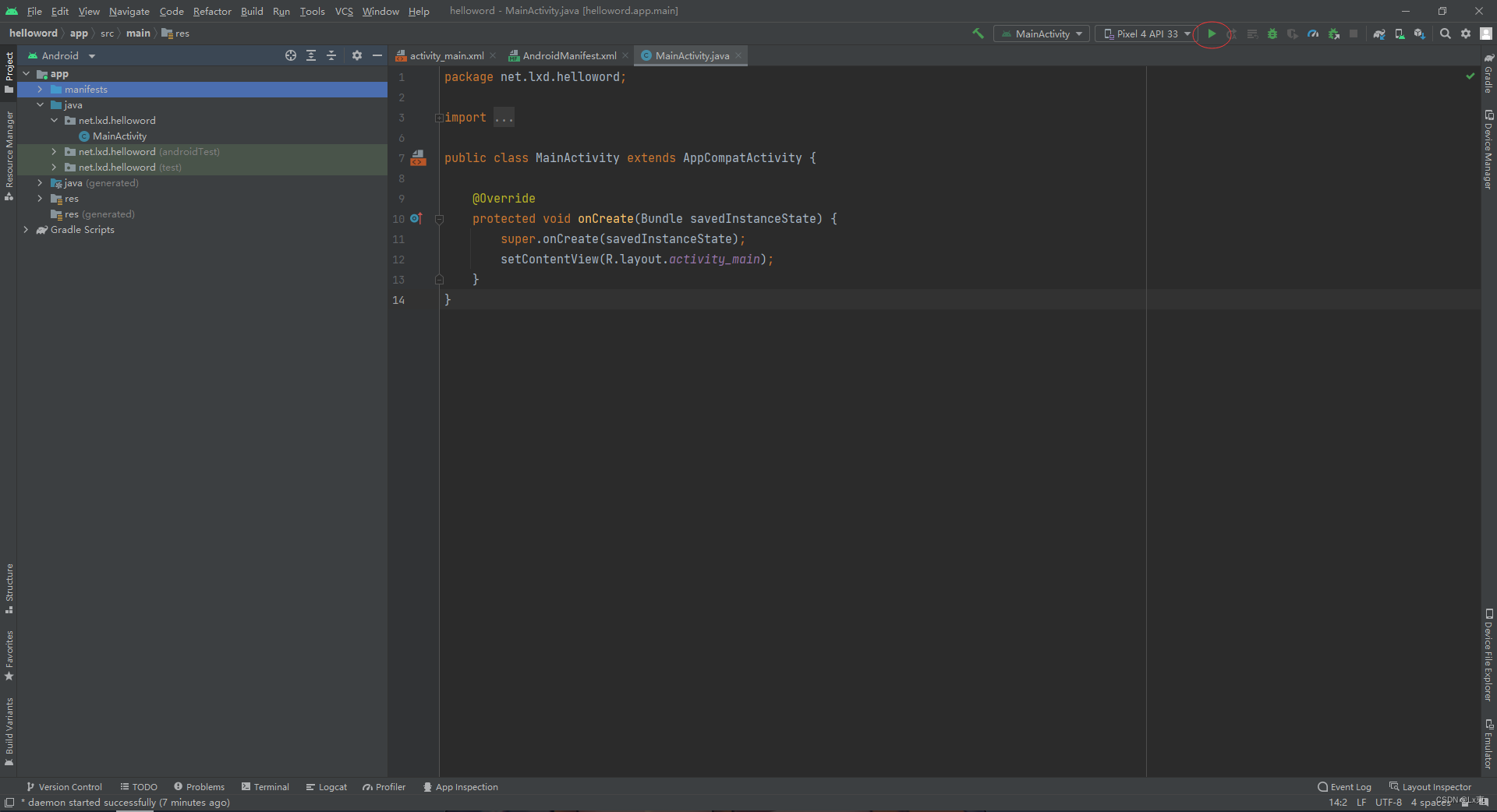Toggle Device File Explorer side tab

tap(1488, 655)
